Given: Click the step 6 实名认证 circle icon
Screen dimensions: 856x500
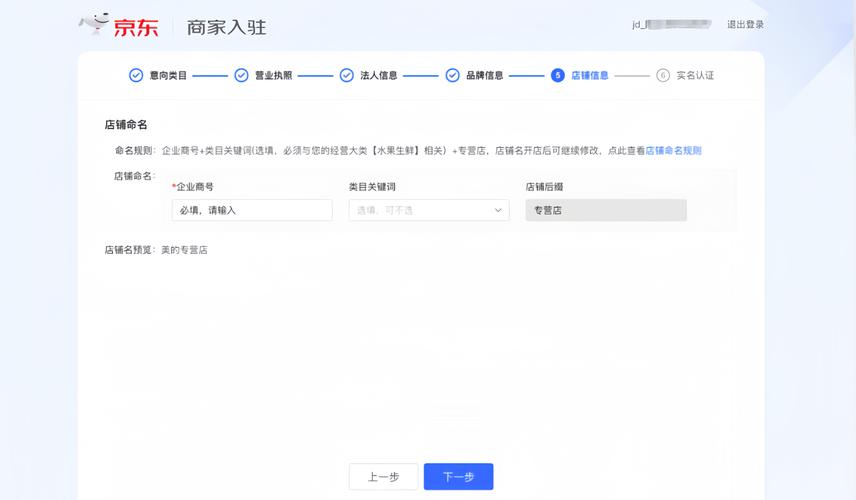Looking at the screenshot, I should [x=663, y=75].
